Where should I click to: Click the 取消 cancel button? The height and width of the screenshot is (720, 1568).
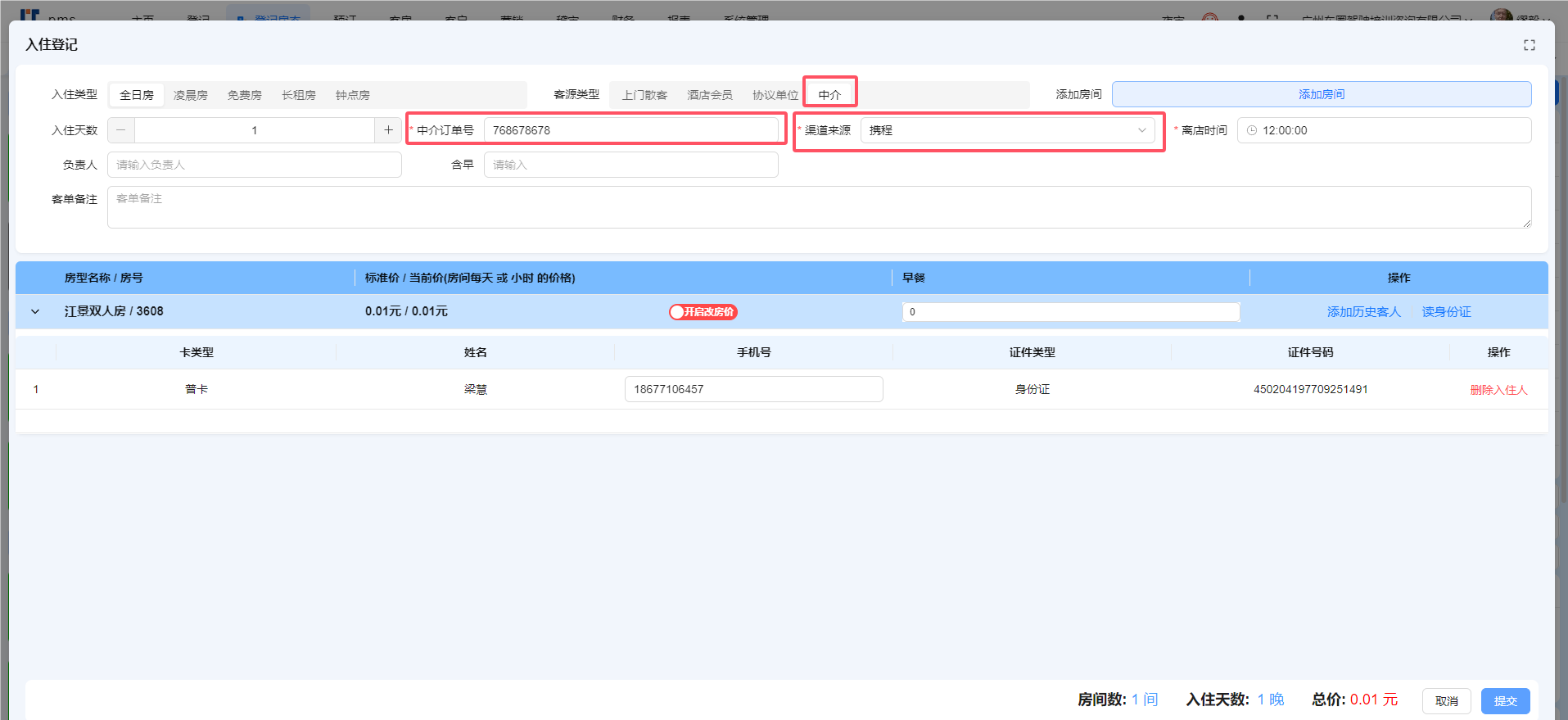click(x=1446, y=701)
